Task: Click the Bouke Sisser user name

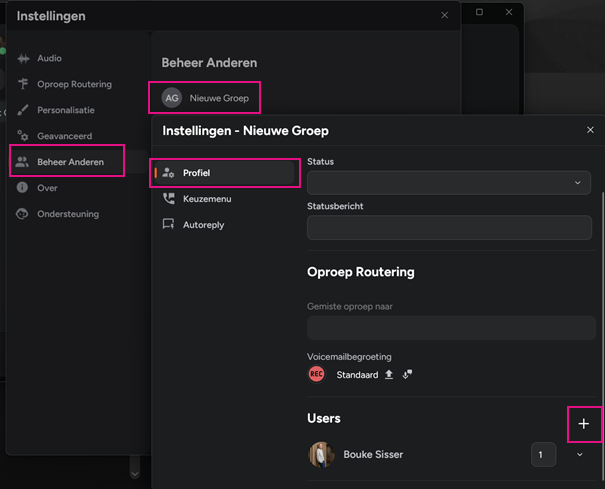Action: pos(373,455)
